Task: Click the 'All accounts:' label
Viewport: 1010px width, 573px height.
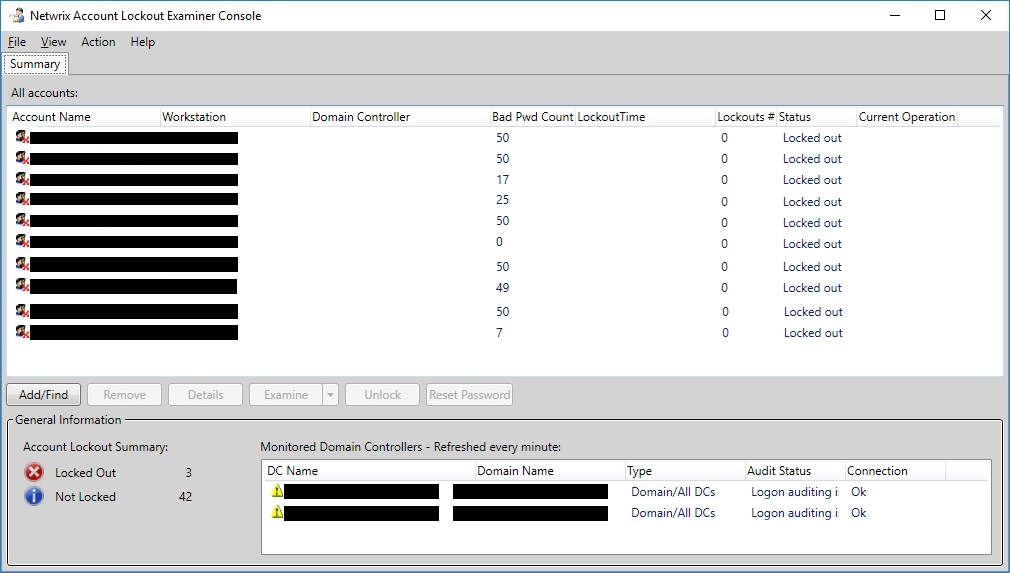Action: [44, 93]
